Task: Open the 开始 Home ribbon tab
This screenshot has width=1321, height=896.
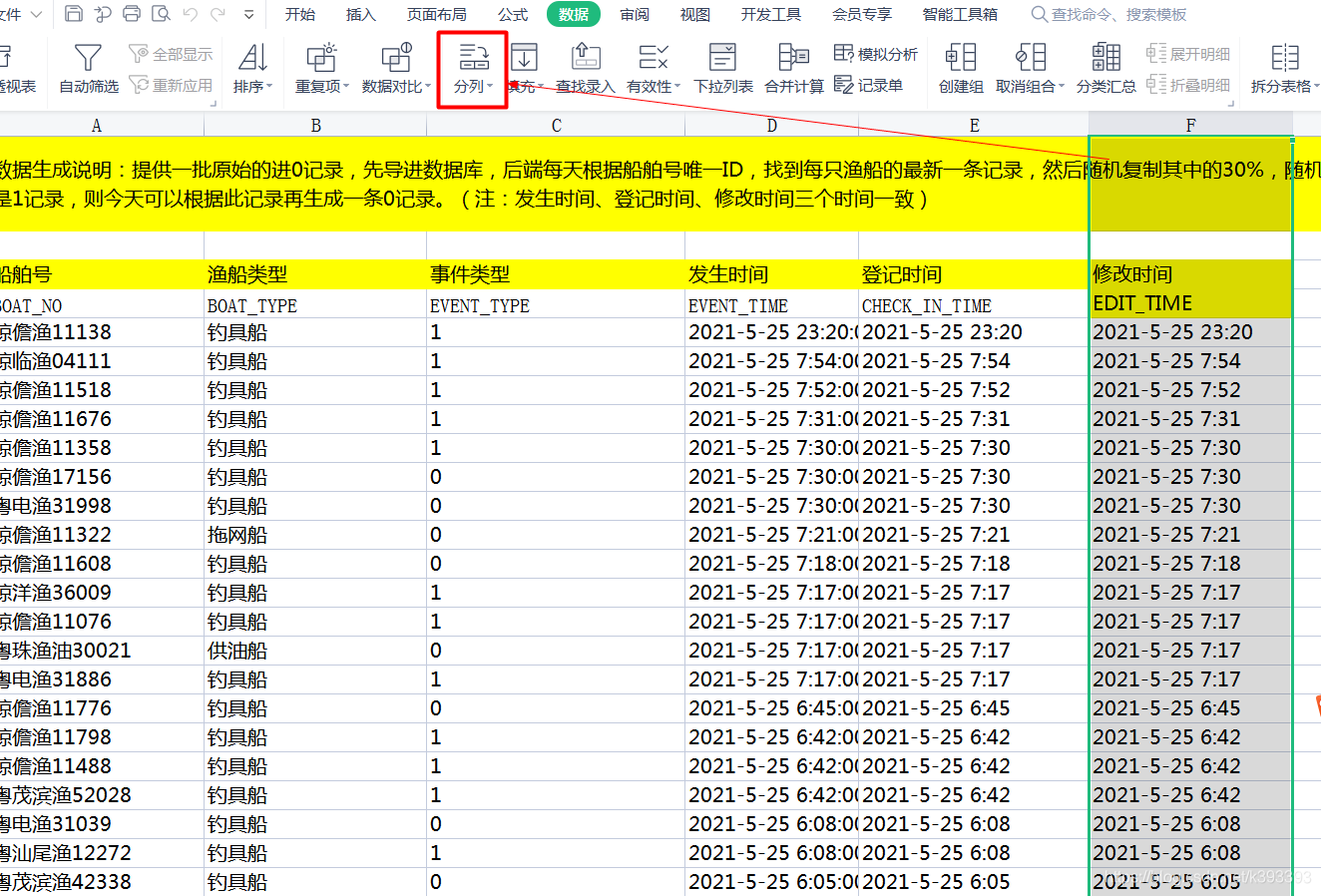Action: (x=300, y=14)
